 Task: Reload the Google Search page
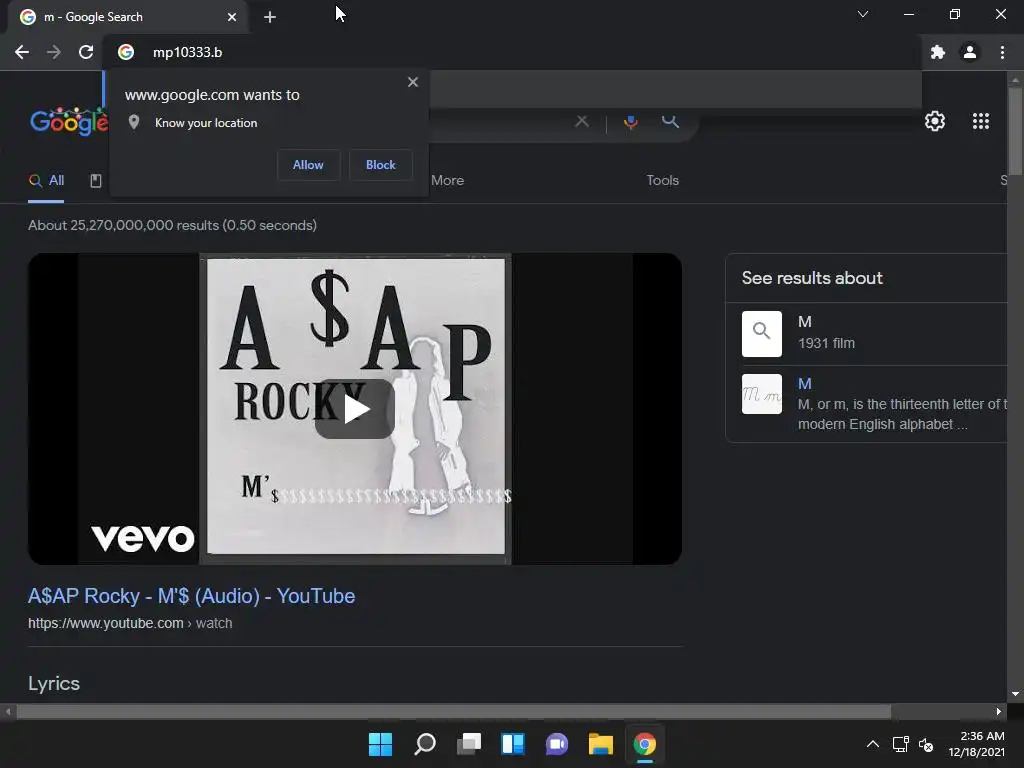(86, 52)
